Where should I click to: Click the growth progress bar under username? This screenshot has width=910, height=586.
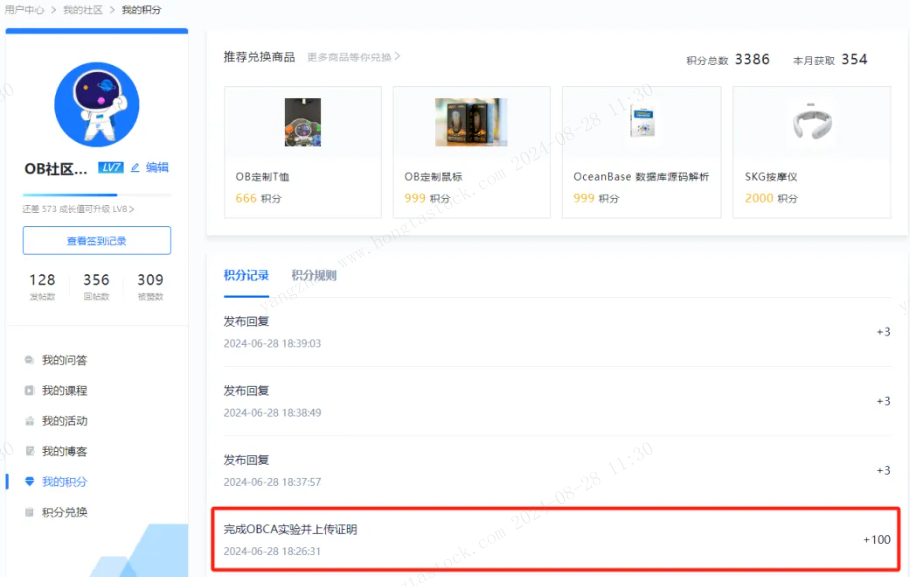(x=97, y=195)
